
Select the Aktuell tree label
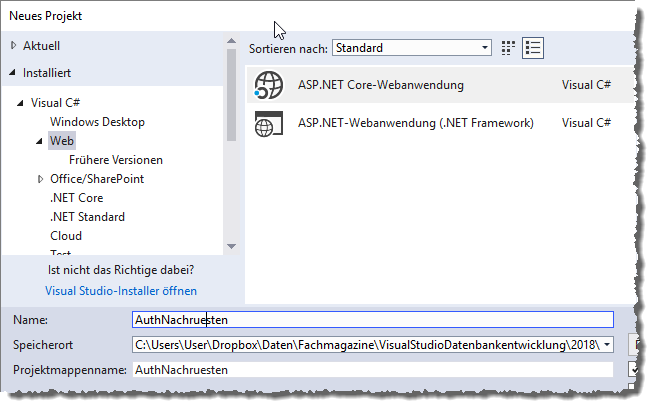[x=41, y=46]
